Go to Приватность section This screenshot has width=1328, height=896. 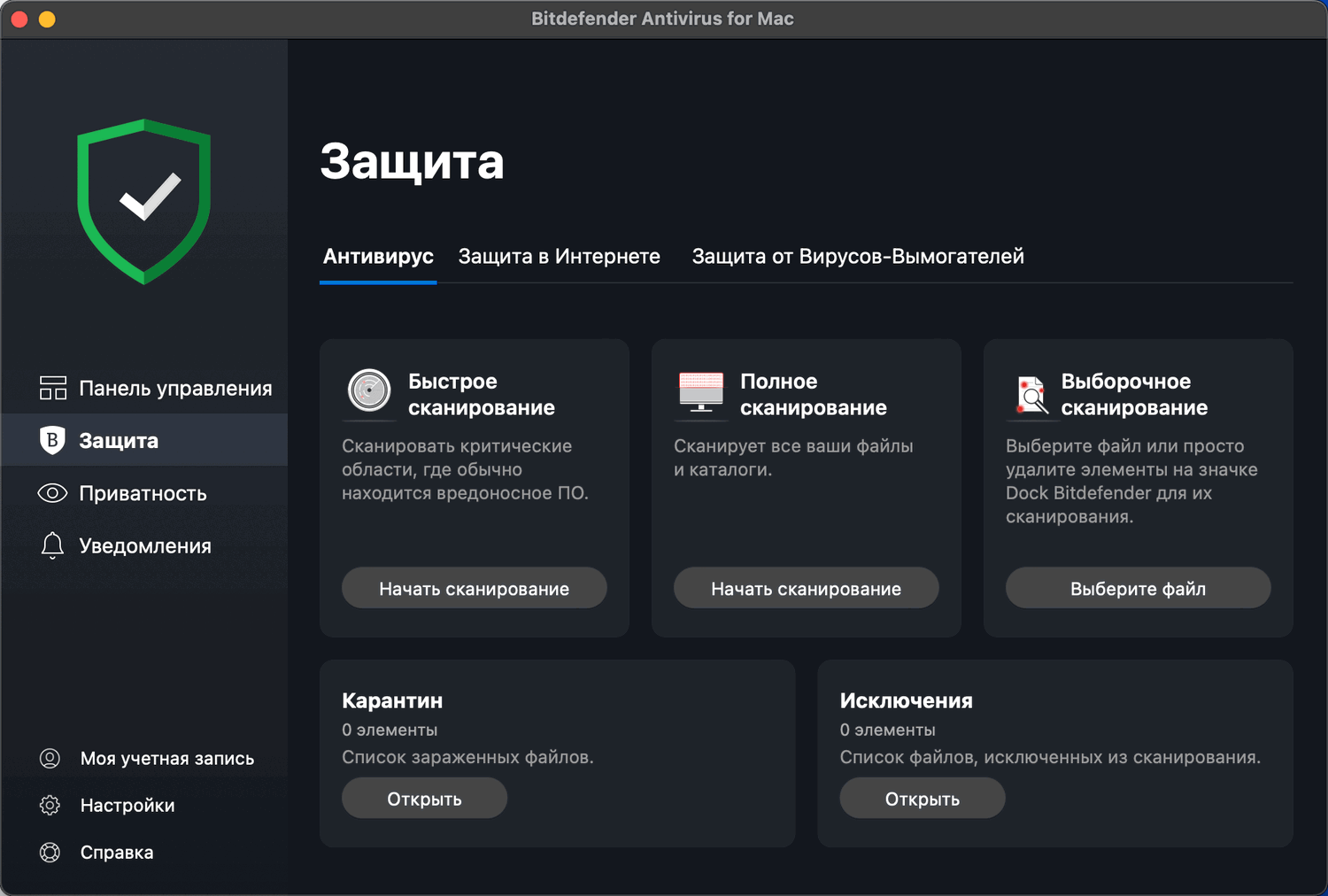(144, 493)
